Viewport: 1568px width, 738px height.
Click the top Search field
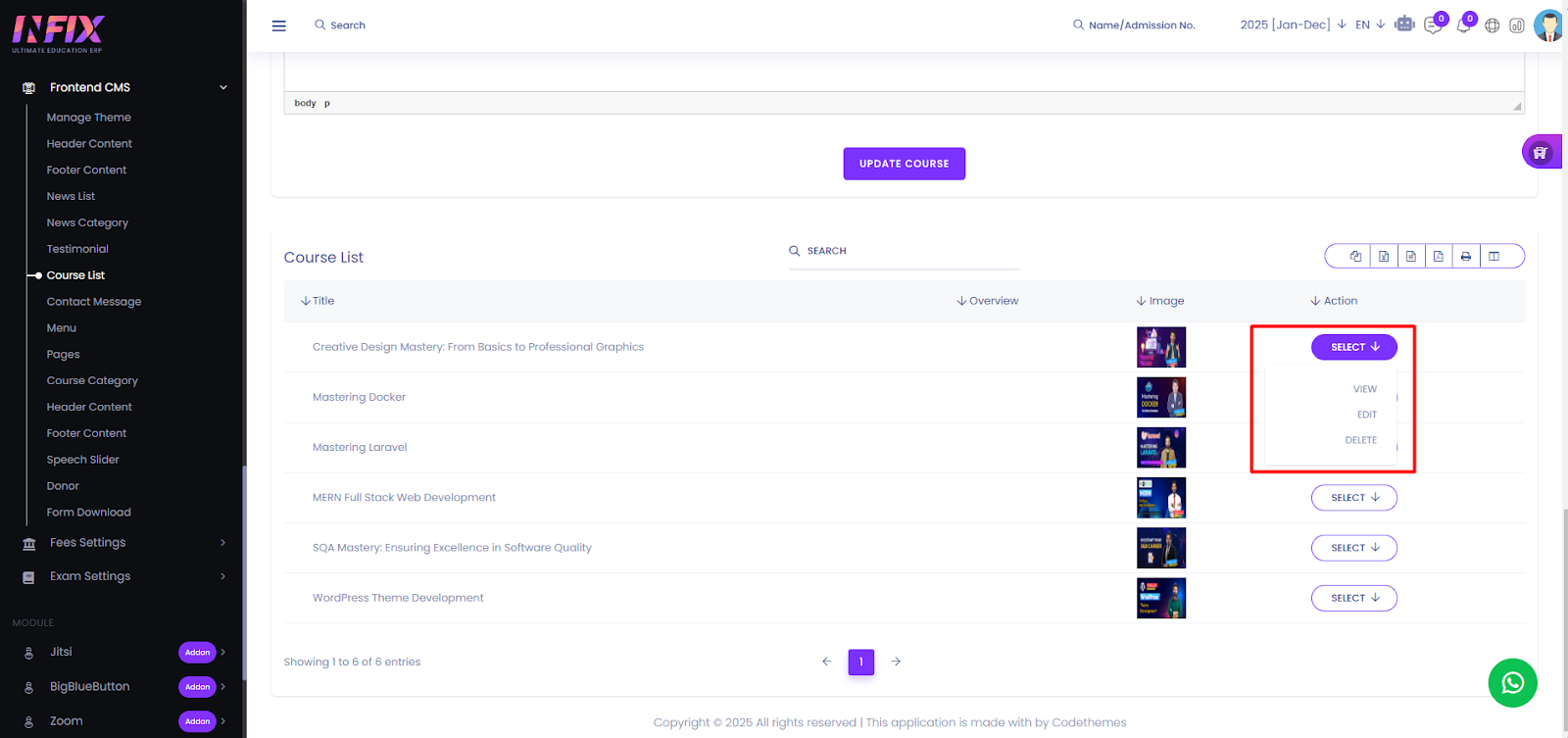(x=340, y=25)
